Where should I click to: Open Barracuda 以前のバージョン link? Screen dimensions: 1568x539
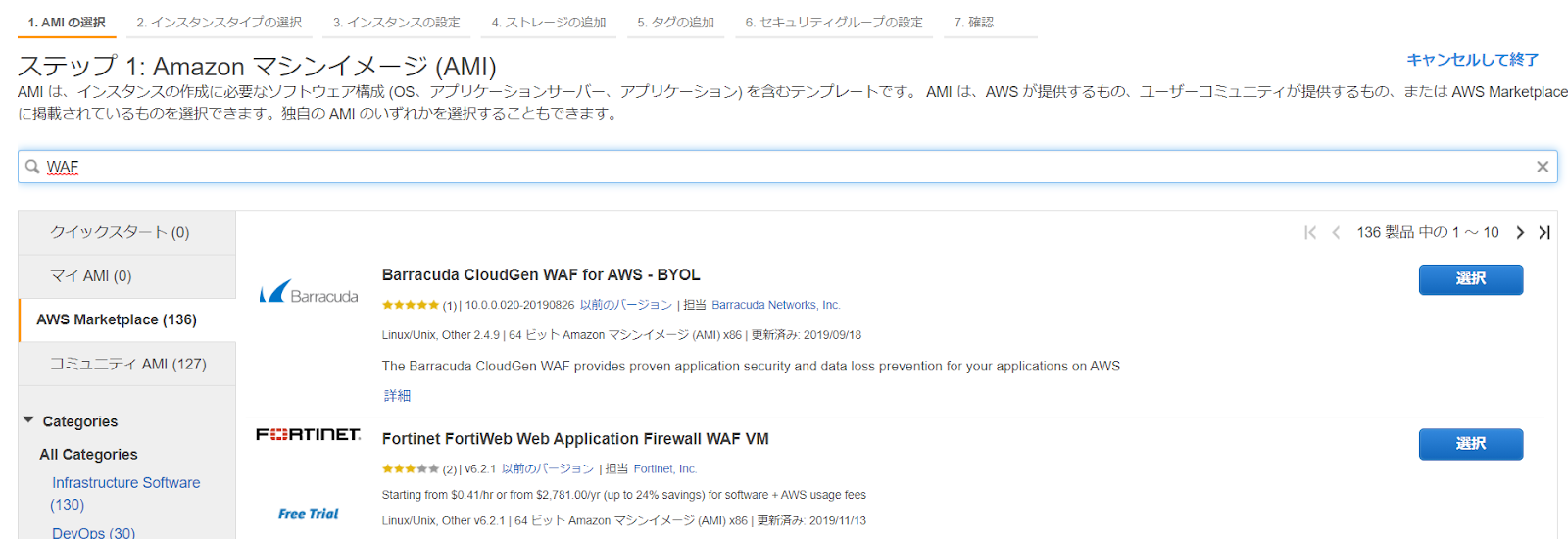pos(625,305)
